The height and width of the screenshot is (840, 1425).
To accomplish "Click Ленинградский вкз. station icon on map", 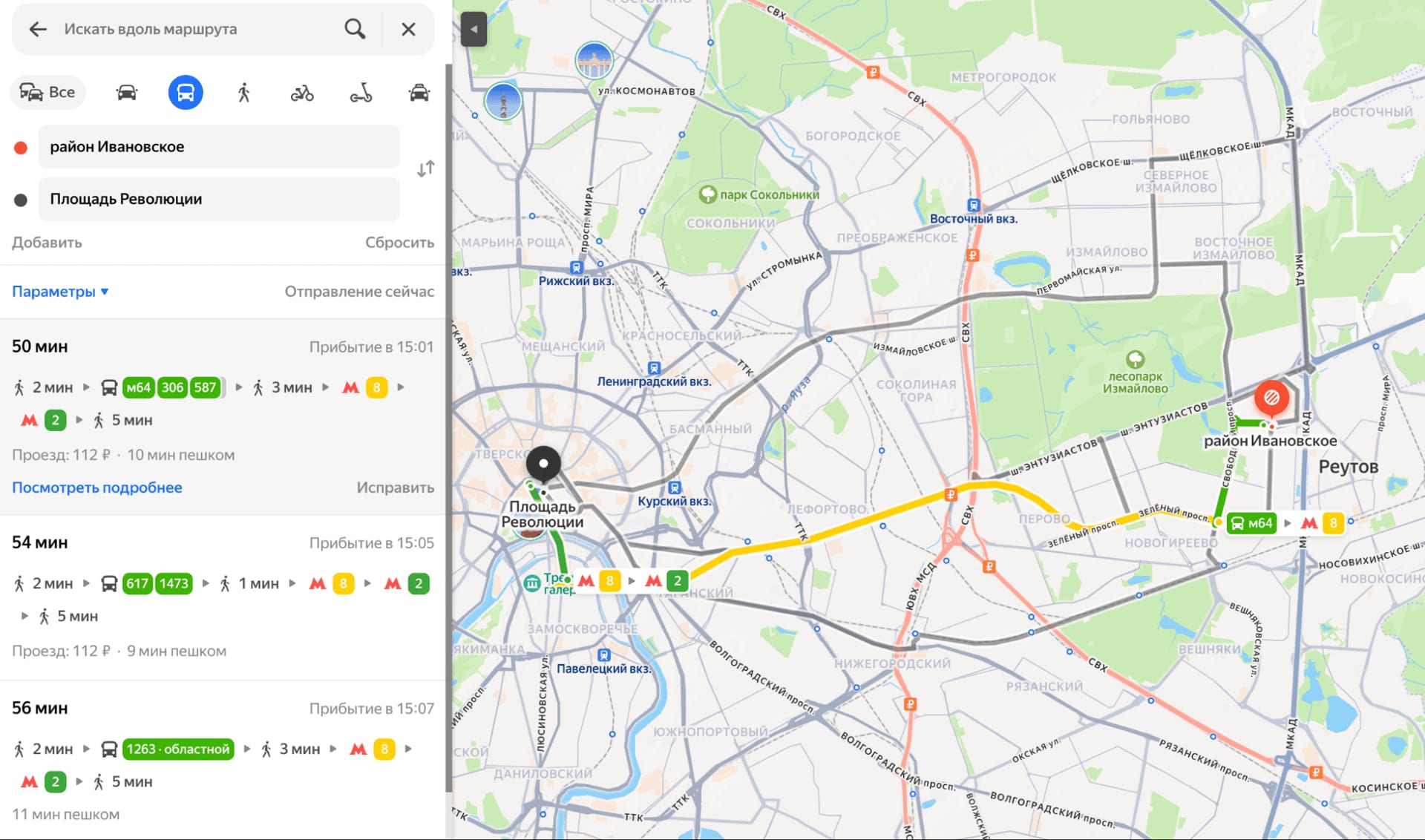I will 653,368.
